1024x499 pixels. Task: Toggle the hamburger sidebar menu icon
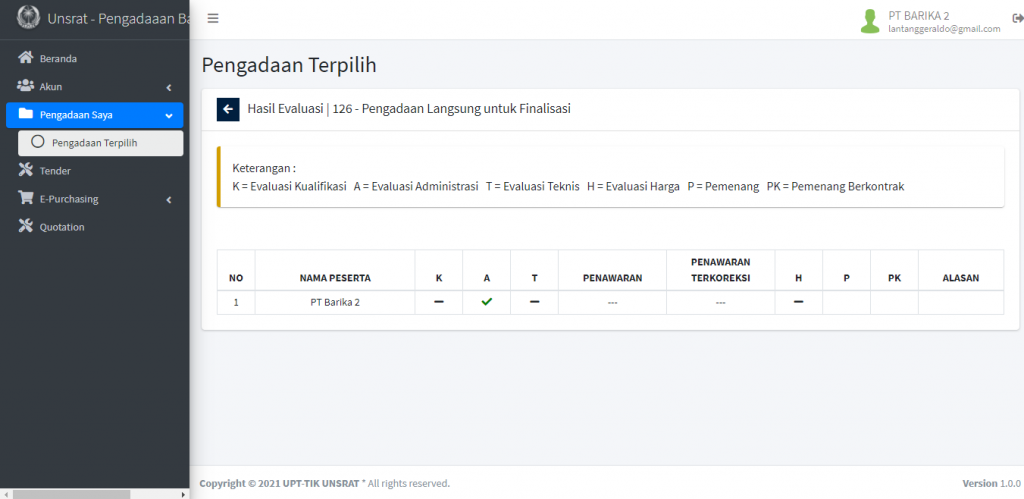(x=213, y=18)
